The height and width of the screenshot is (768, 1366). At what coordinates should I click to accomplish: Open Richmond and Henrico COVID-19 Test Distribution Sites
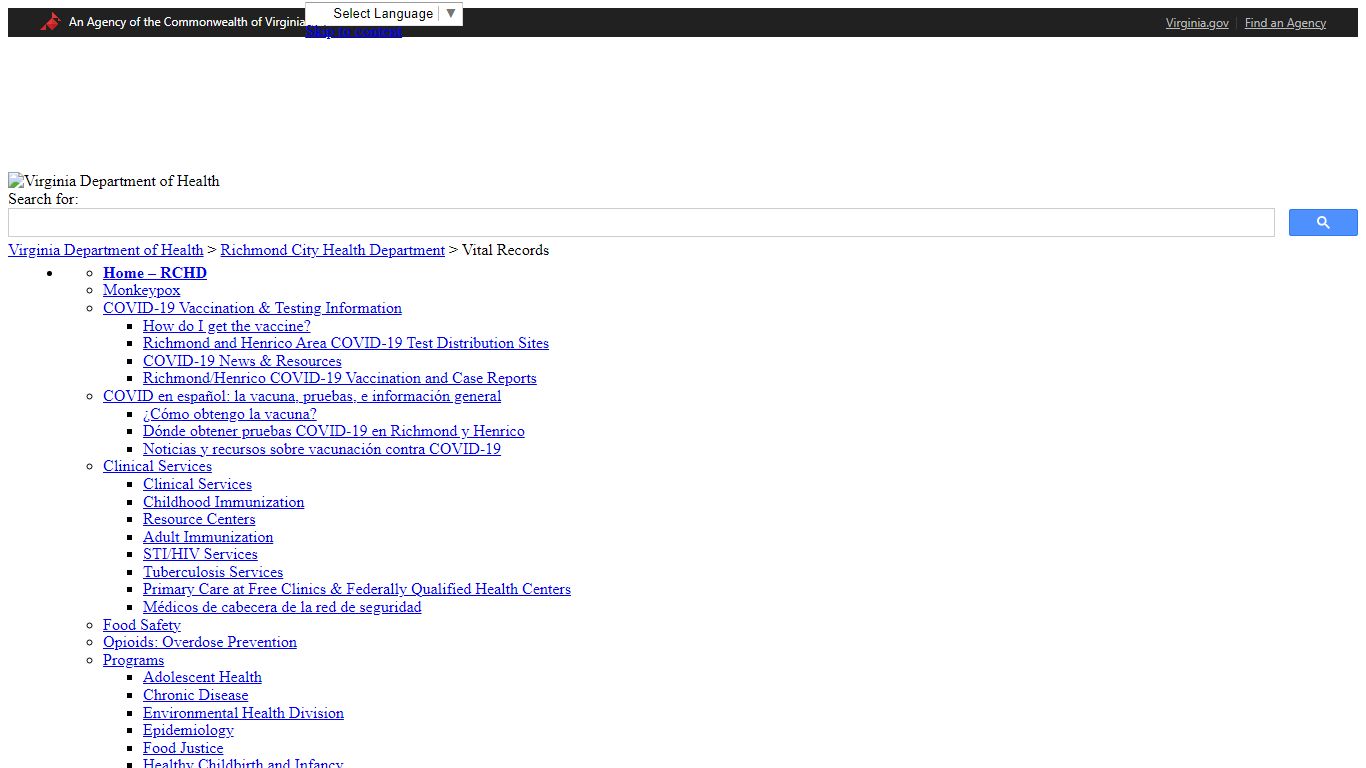[x=346, y=343]
